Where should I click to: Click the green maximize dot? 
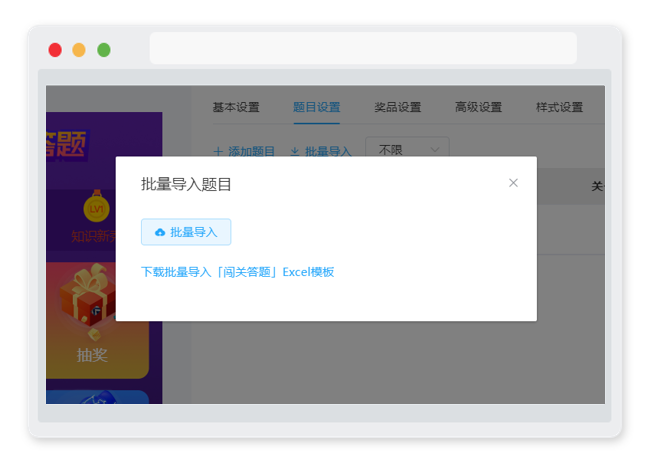(x=104, y=50)
